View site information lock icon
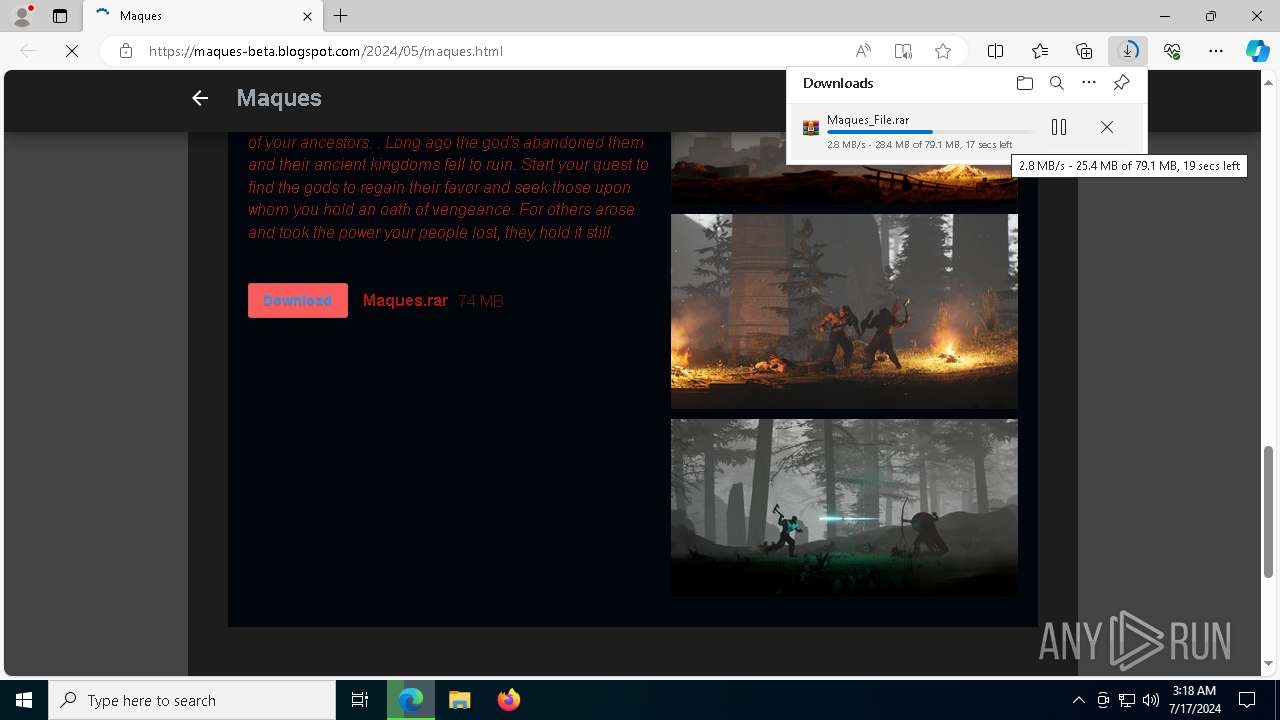The image size is (1280, 720). (x=126, y=51)
